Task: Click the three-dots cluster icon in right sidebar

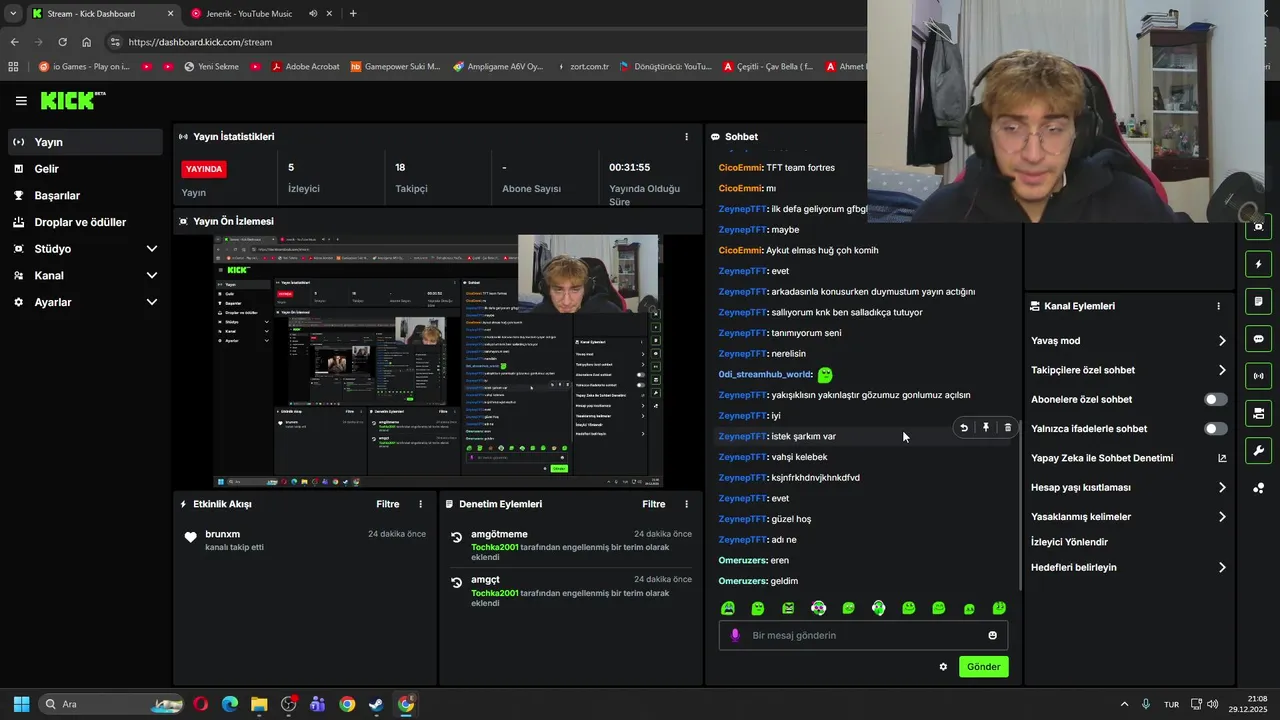Action: 1258,488
